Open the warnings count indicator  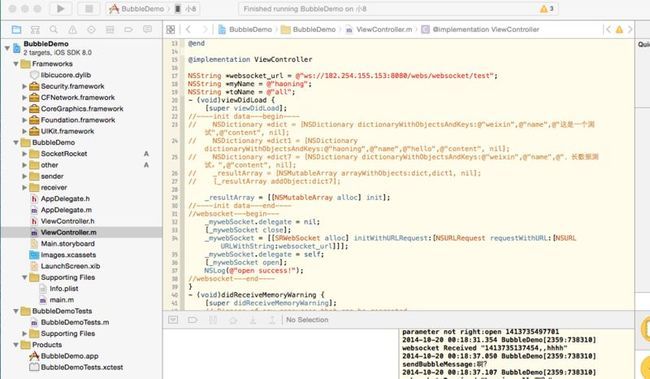click(x=547, y=9)
